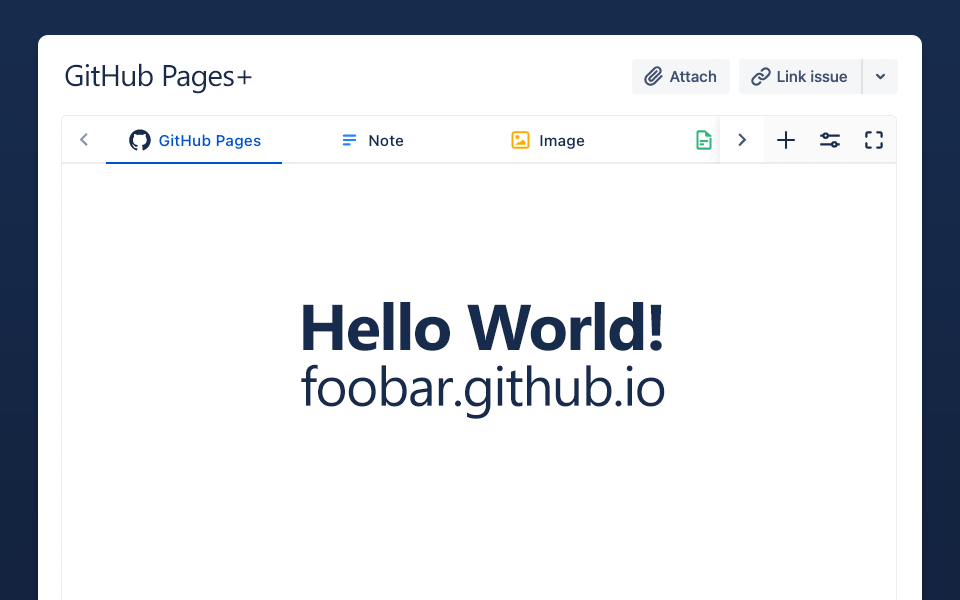Click the GitHub octocat logo icon
This screenshot has height=600, width=960.
[140, 140]
